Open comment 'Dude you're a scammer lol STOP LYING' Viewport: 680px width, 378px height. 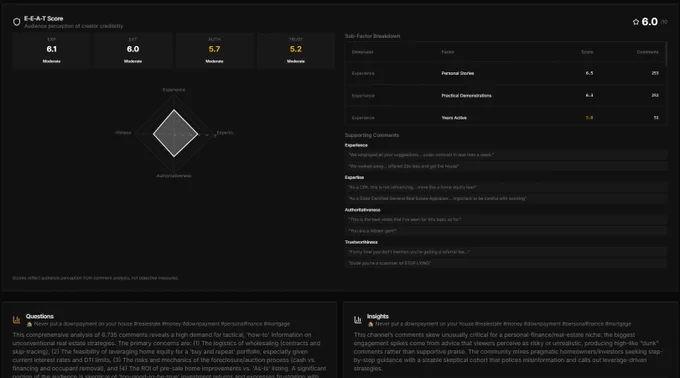(x=506, y=263)
